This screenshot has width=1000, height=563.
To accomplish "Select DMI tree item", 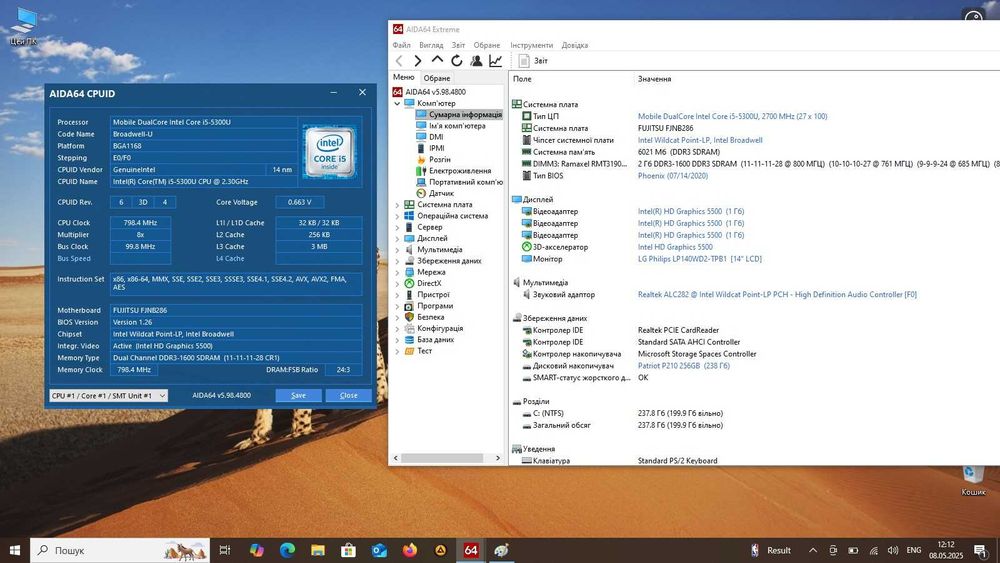I will [436, 137].
